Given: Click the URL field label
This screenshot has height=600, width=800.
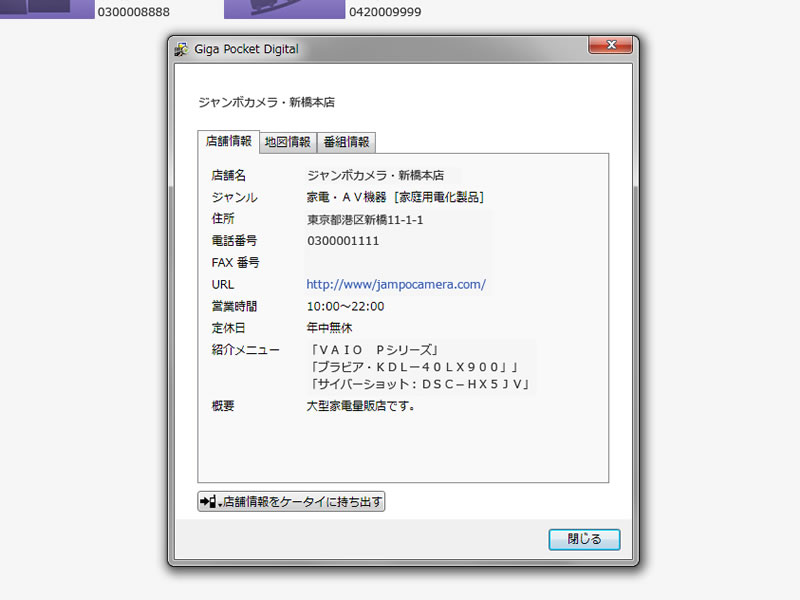Looking at the screenshot, I should [223, 285].
